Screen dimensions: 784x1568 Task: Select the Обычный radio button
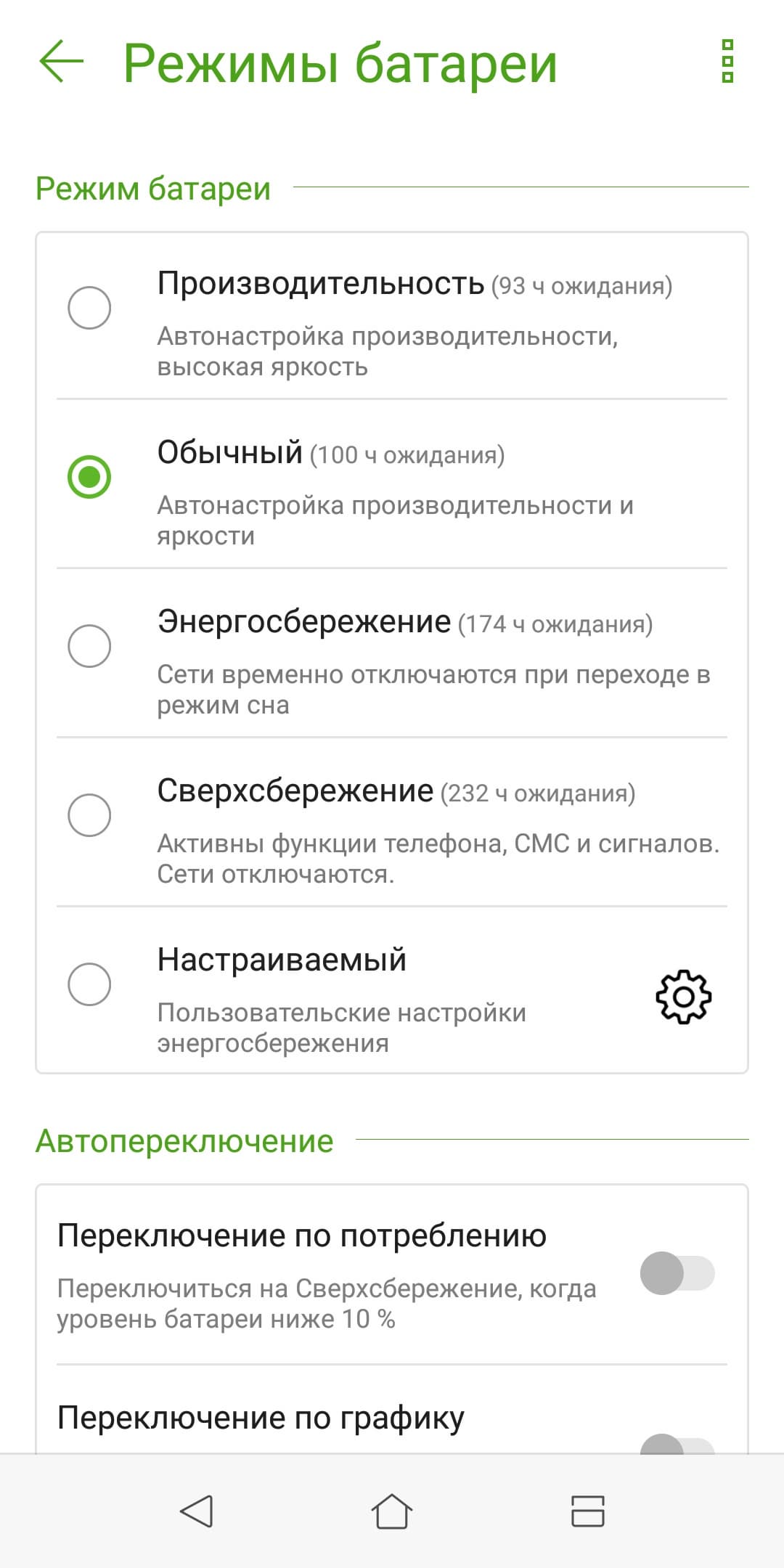(89, 477)
